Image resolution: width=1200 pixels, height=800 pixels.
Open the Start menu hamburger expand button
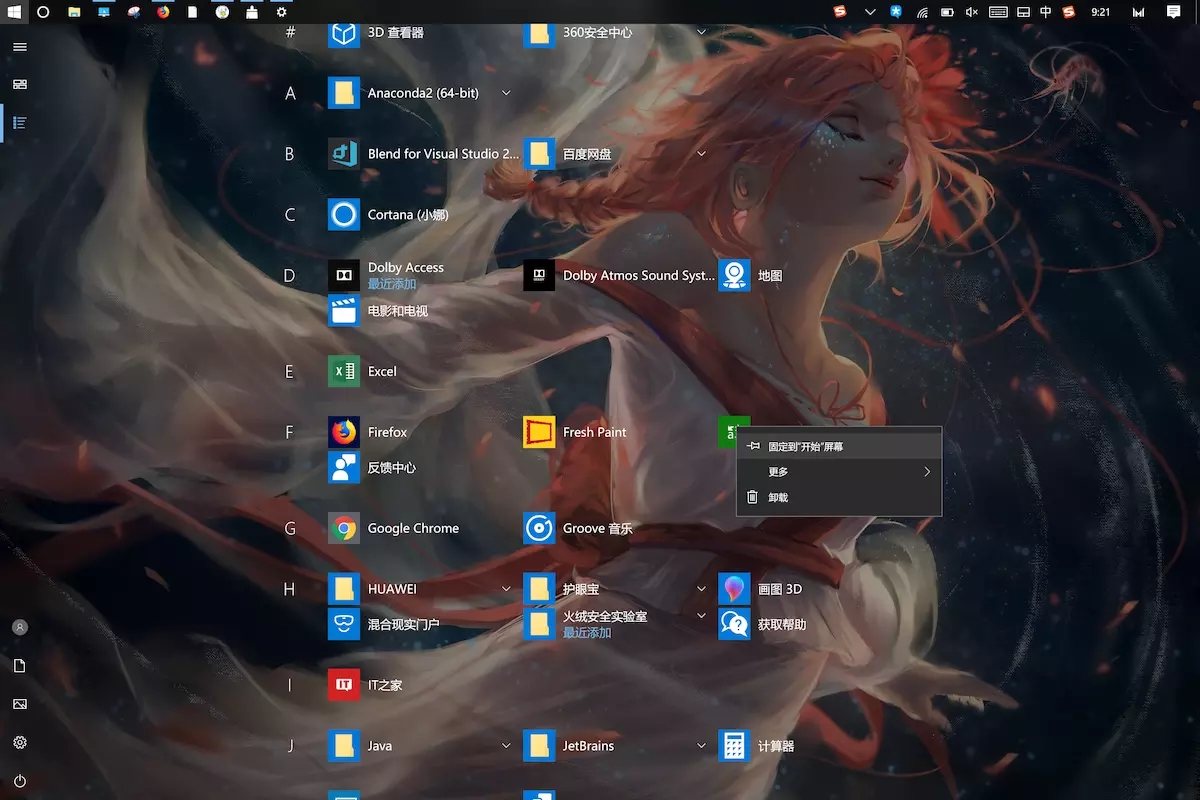(20, 47)
